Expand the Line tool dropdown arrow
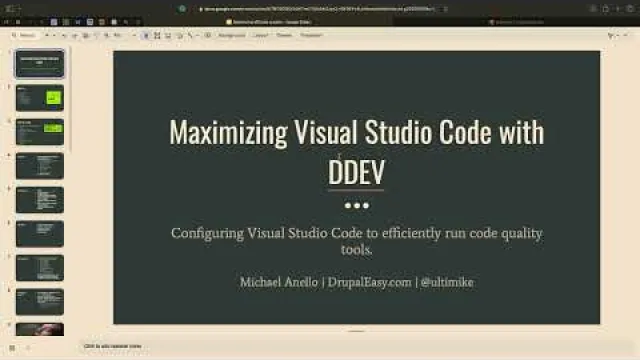The width and height of the screenshot is (640, 360). pyautogui.click(x=197, y=36)
